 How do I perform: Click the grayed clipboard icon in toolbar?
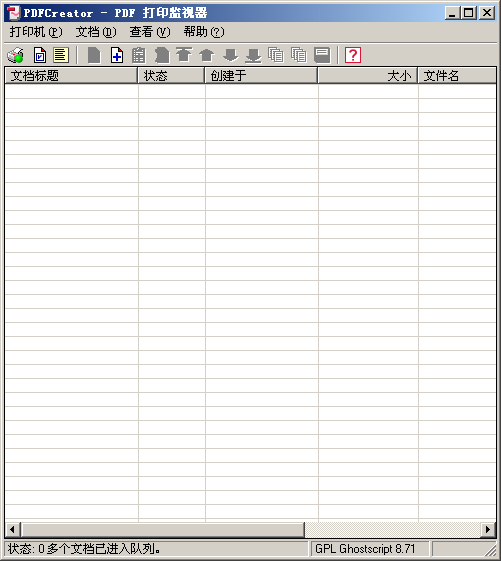[x=139, y=55]
